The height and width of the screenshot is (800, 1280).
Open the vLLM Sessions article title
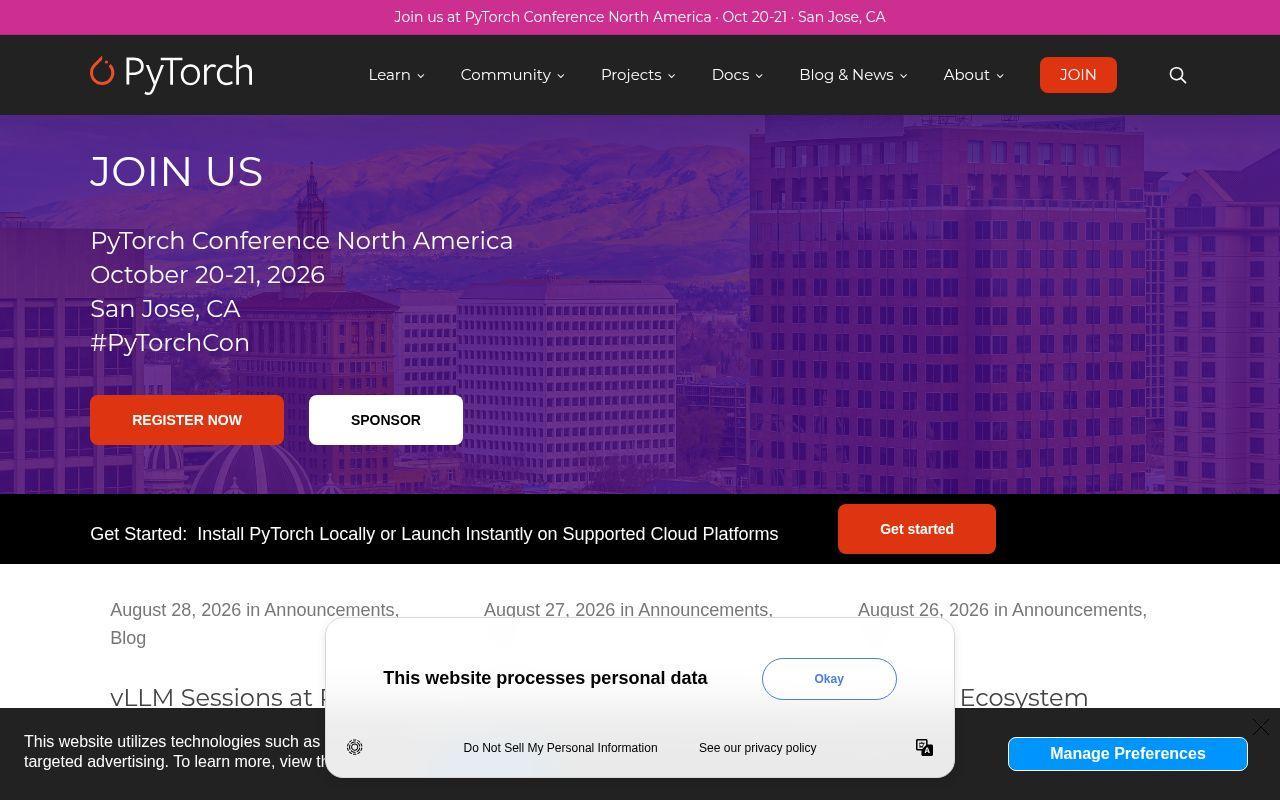tap(215, 697)
